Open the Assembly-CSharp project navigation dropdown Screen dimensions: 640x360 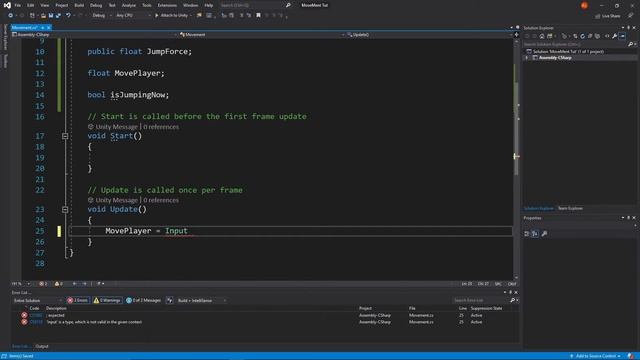pyautogui.click(x=95, y=35)
